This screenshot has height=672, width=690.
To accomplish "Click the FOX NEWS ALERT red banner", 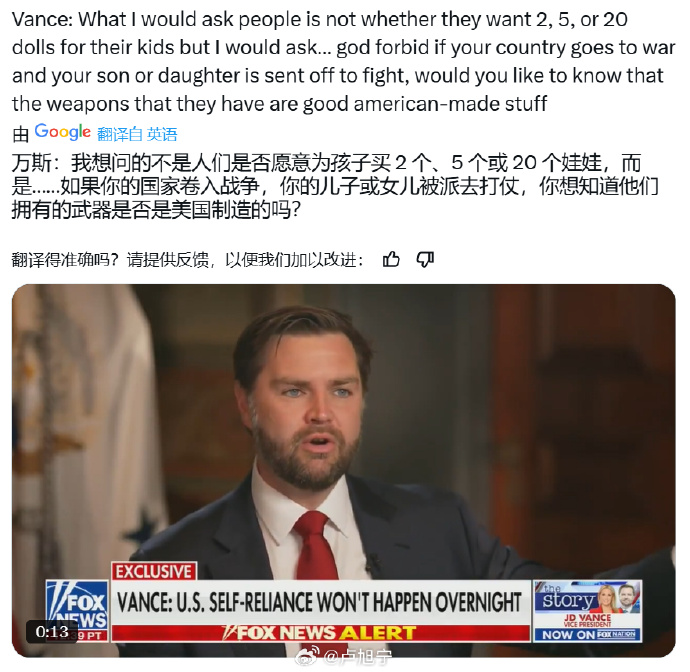I will [320, 632].
